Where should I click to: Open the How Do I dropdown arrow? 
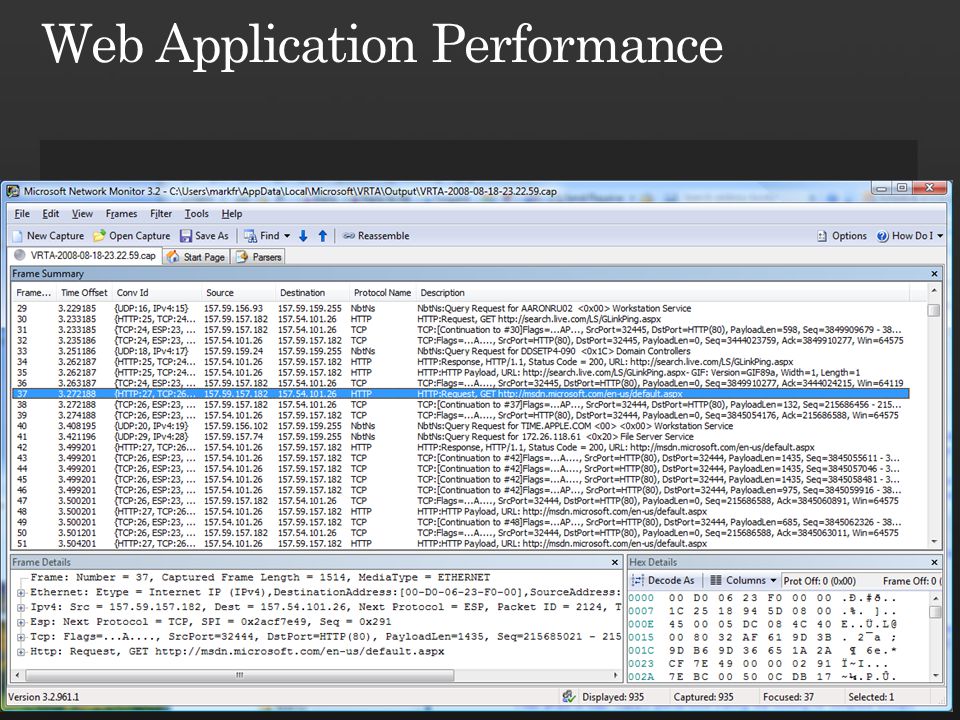click(x=940, y=236)
